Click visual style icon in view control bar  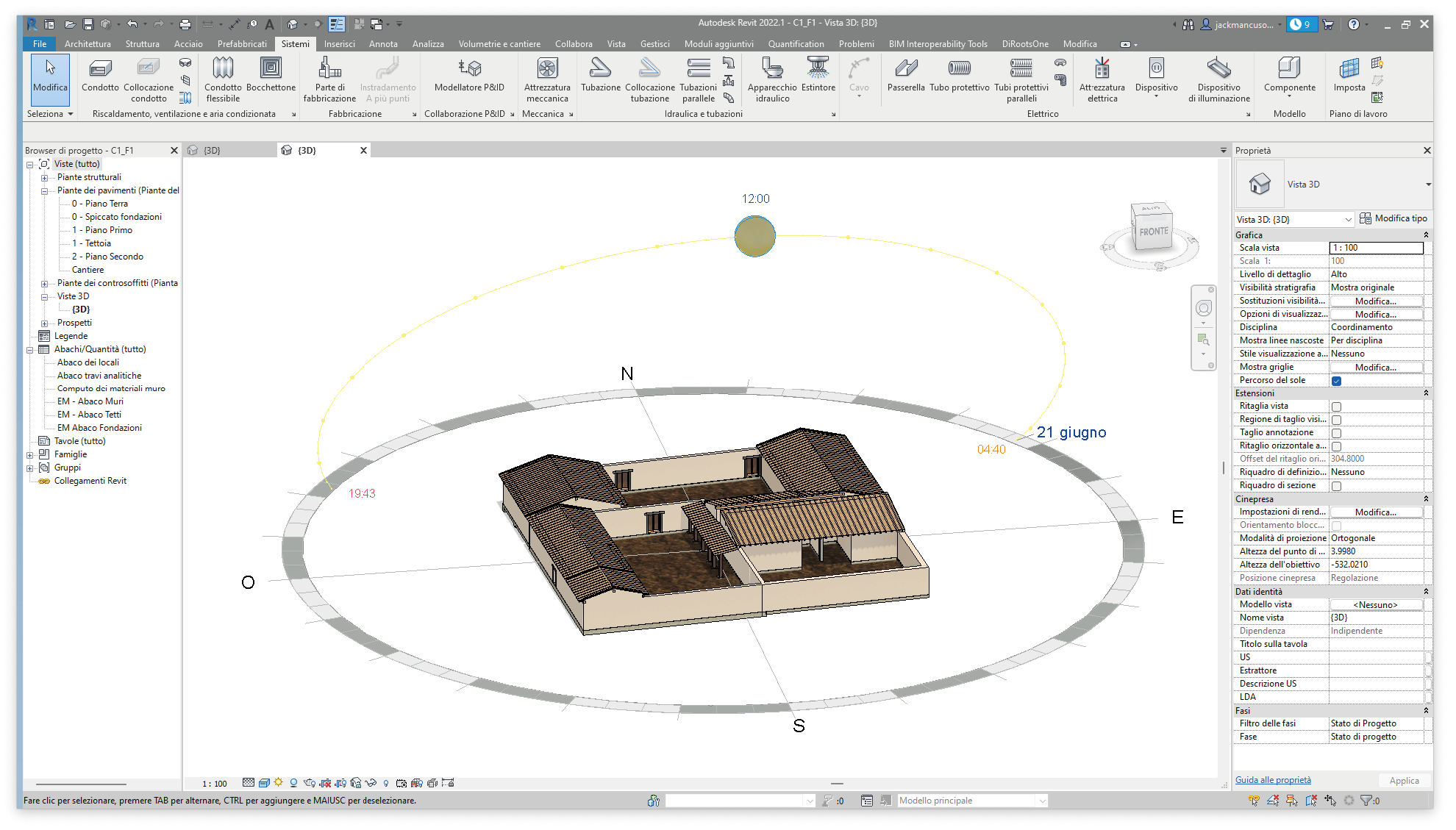(x=264, y=783)
